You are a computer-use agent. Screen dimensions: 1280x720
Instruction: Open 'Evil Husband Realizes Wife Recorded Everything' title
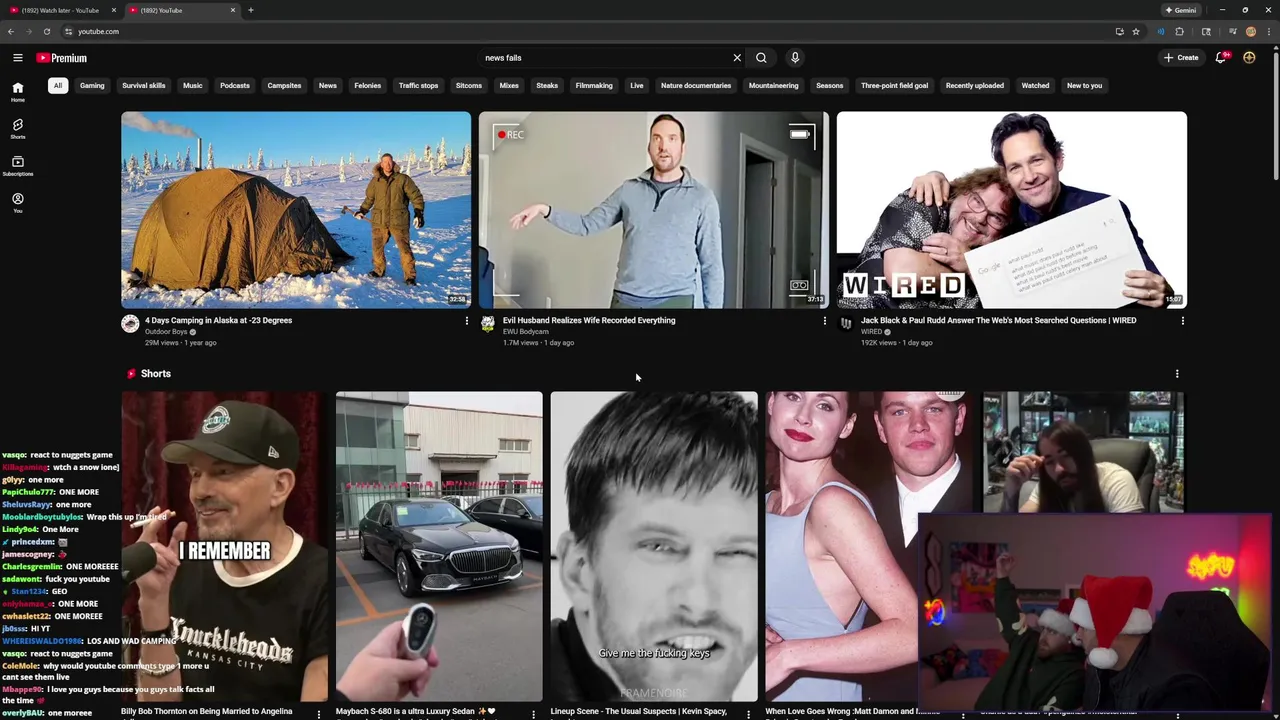tap(589, 321)
